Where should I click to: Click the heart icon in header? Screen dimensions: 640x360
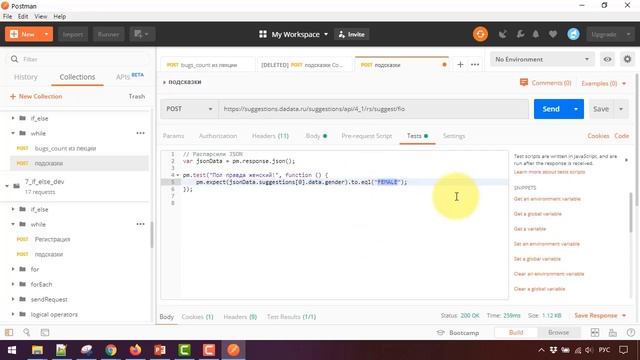[553, 34]
